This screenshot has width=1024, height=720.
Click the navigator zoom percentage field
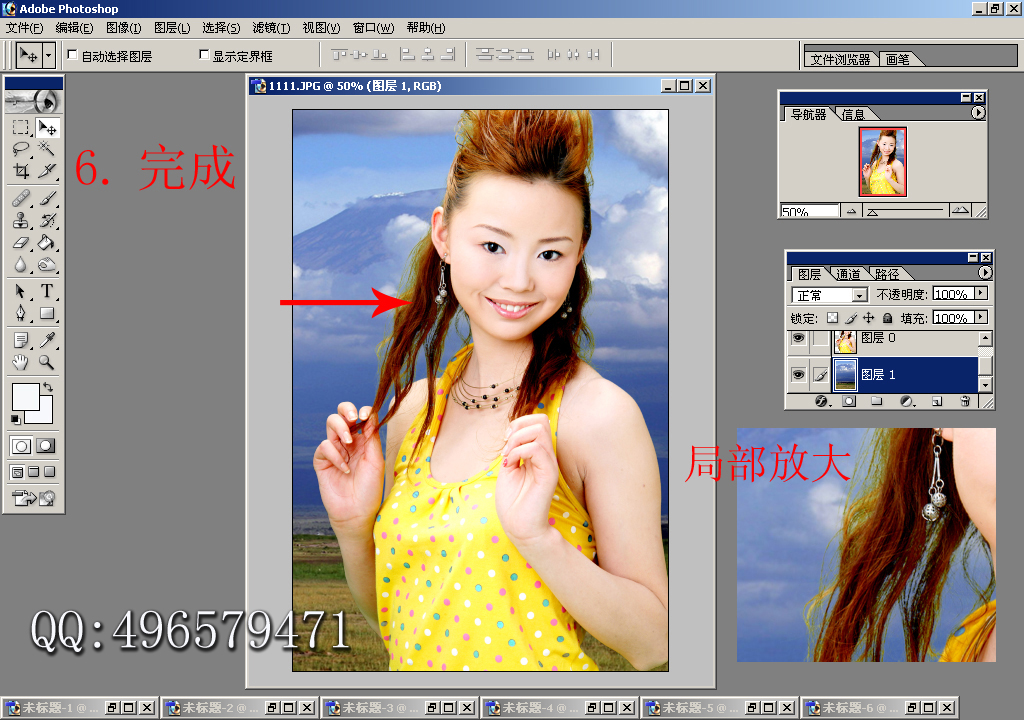(x=810, y=212)
